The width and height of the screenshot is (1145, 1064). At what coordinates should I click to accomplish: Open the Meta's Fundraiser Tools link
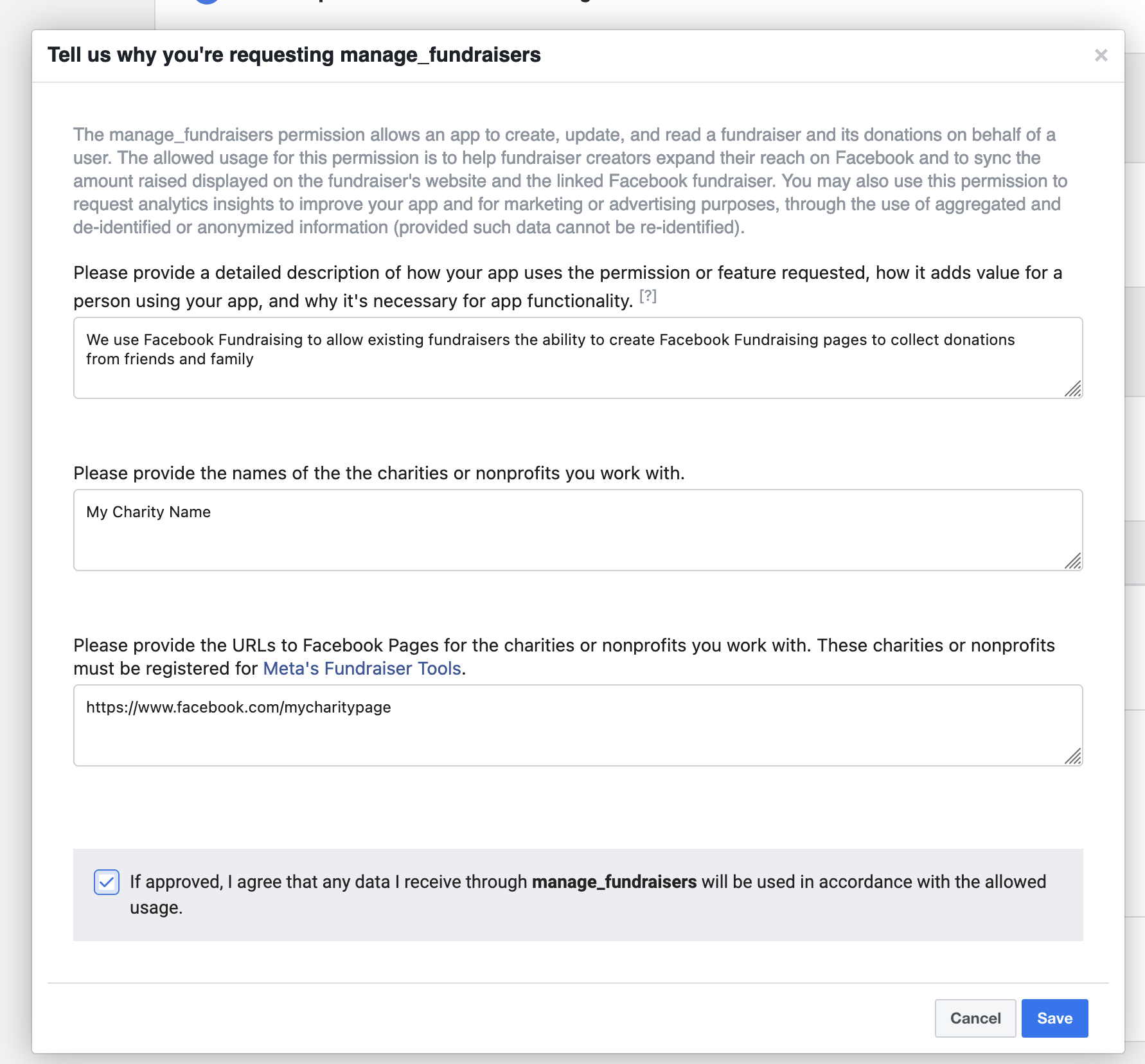(362, 669)
